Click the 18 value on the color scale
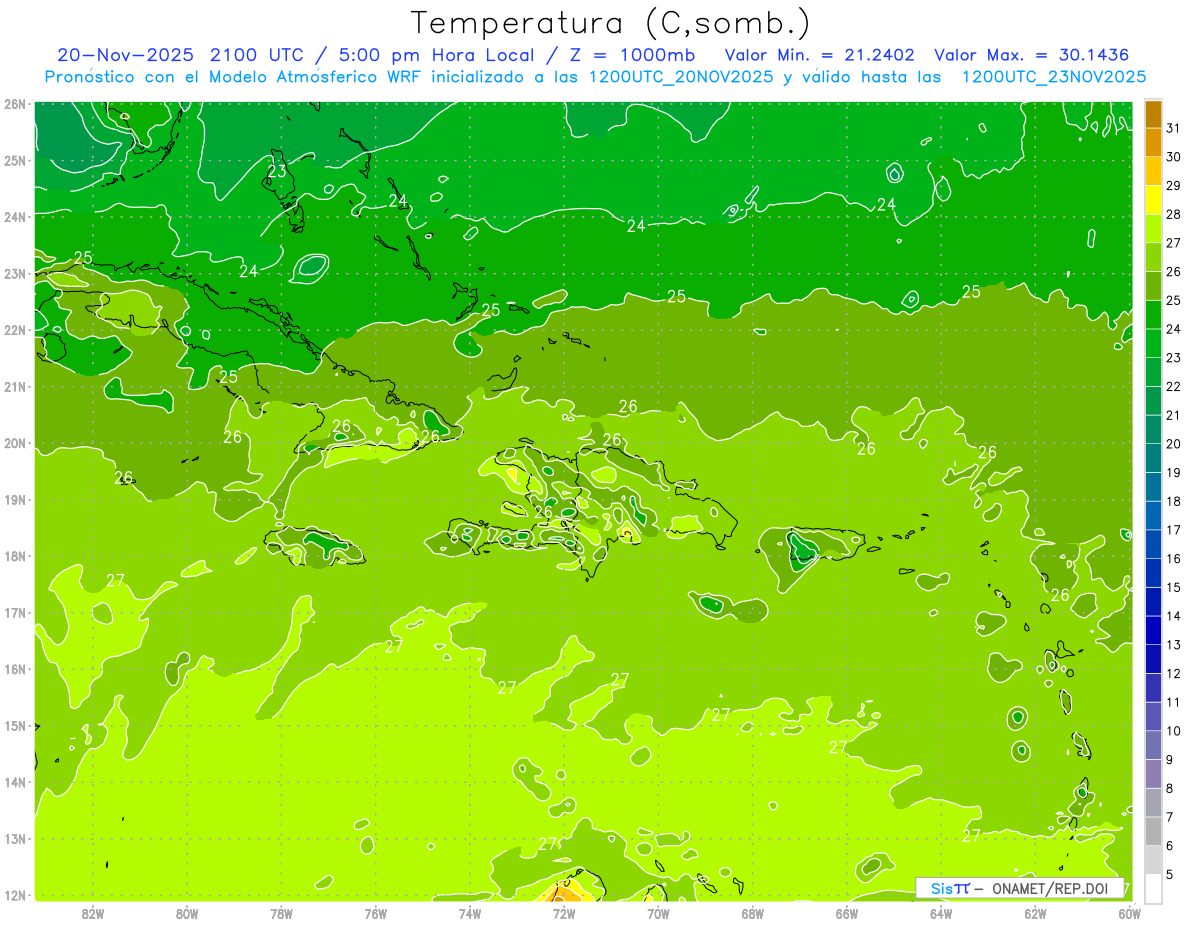The height and width of the screenshot is (927, 1200). 1173,501
